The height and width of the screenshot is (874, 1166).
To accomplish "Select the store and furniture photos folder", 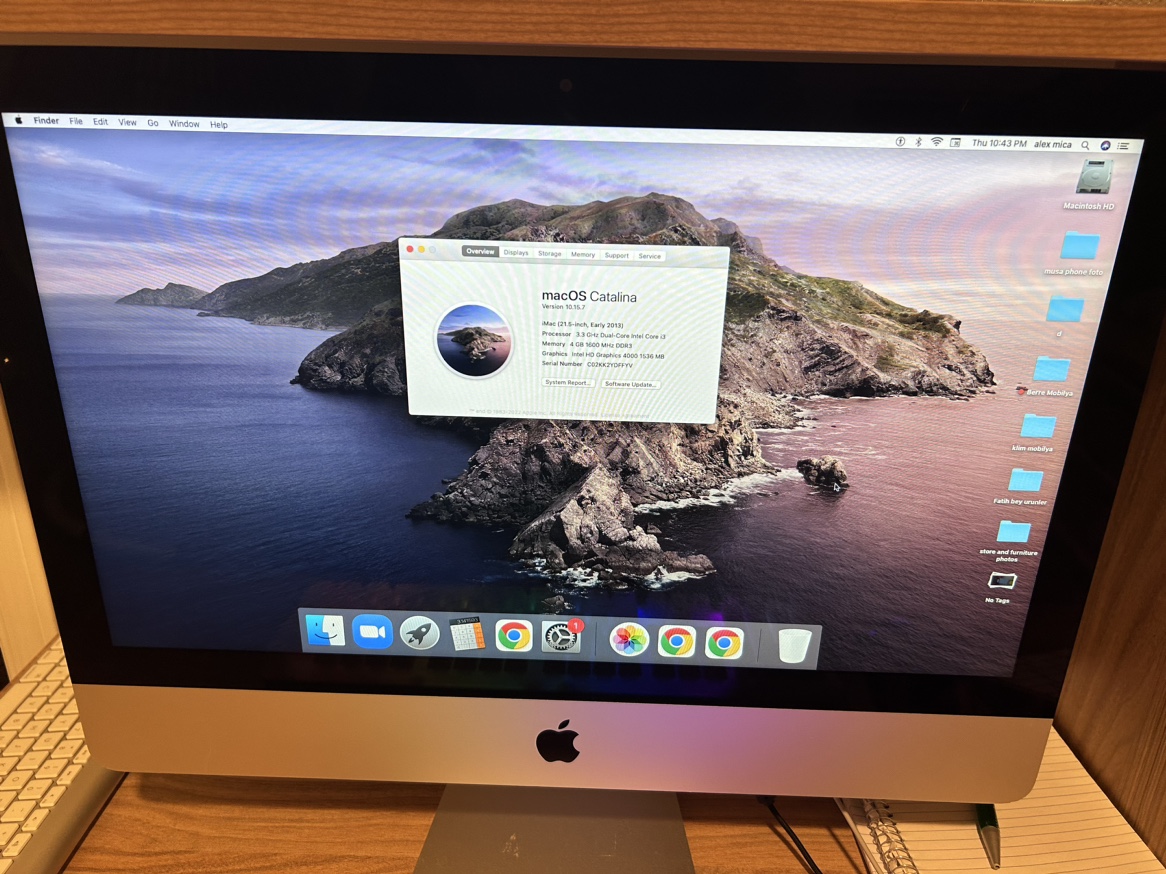I will (1011, 539).
